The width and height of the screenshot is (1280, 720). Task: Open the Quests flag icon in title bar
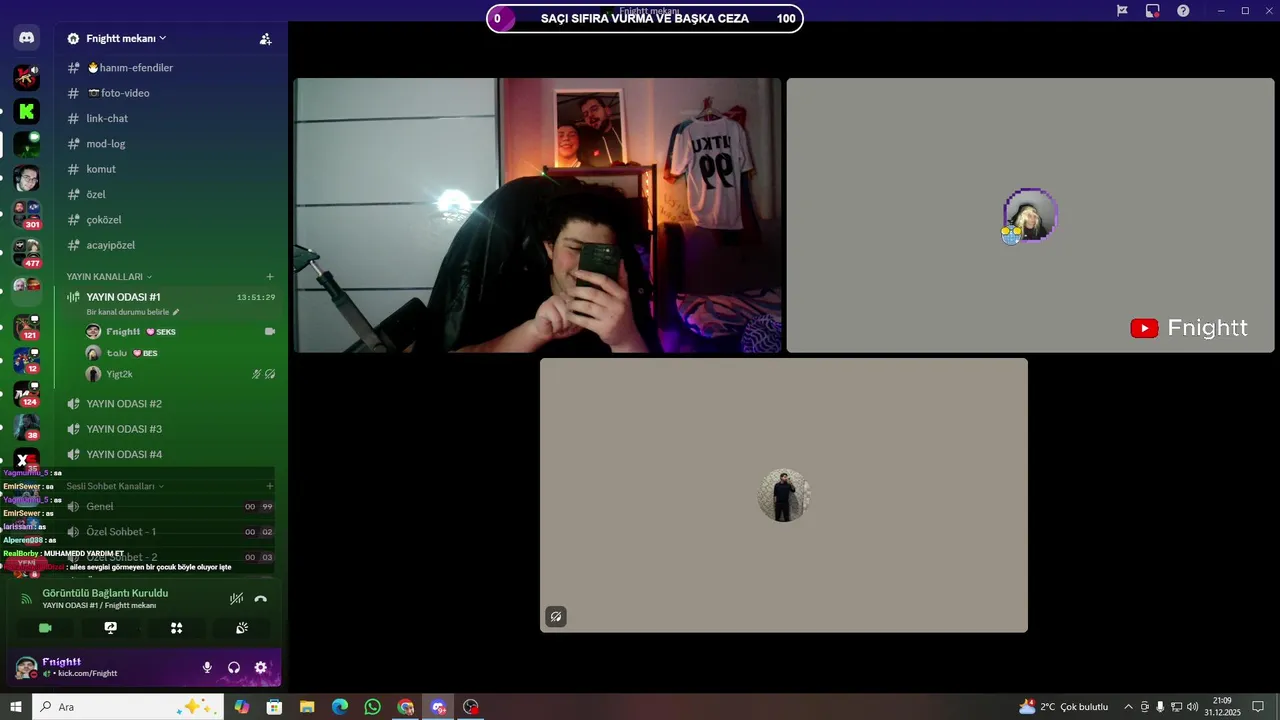point(1122,10)
